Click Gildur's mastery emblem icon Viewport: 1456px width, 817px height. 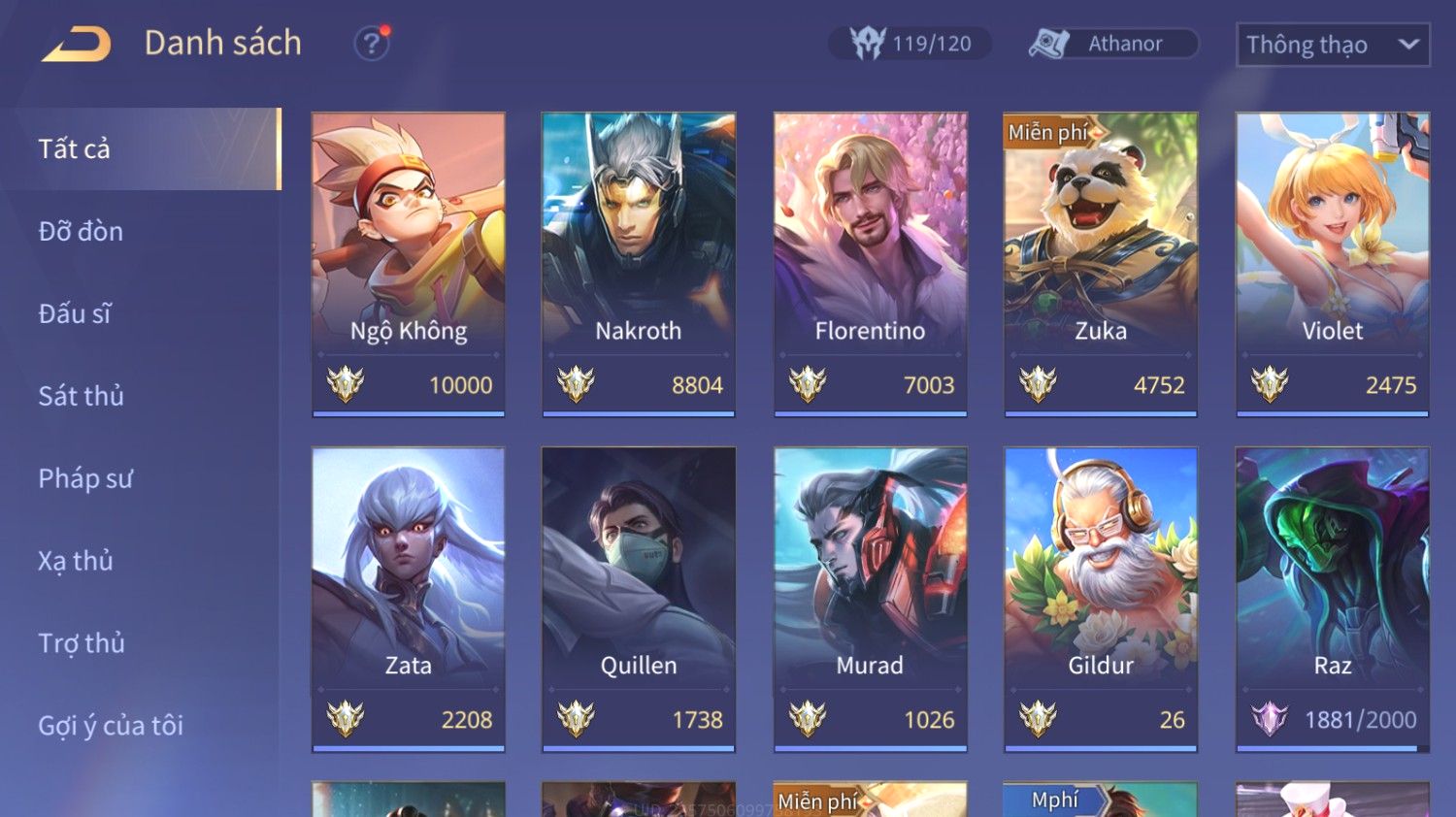point(1038,719)
